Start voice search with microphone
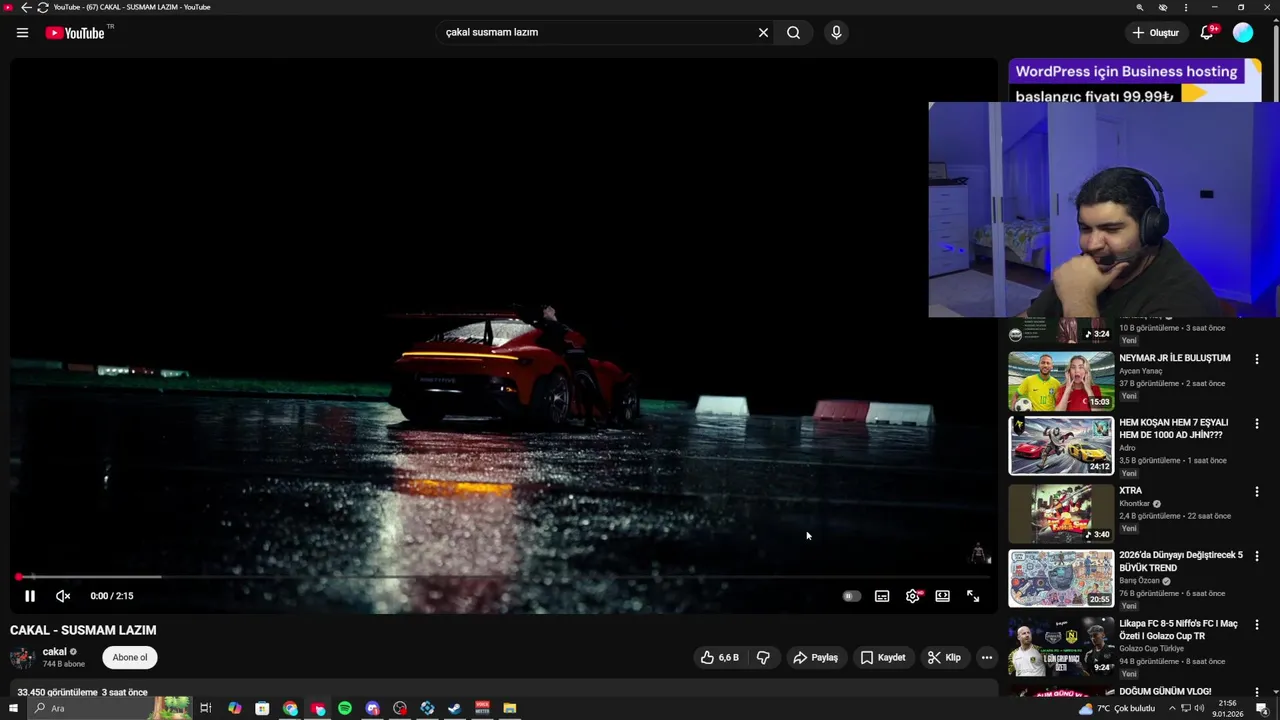Viewport: 1280px width, 720px height. pyautogui.click(x=836, y=33)
